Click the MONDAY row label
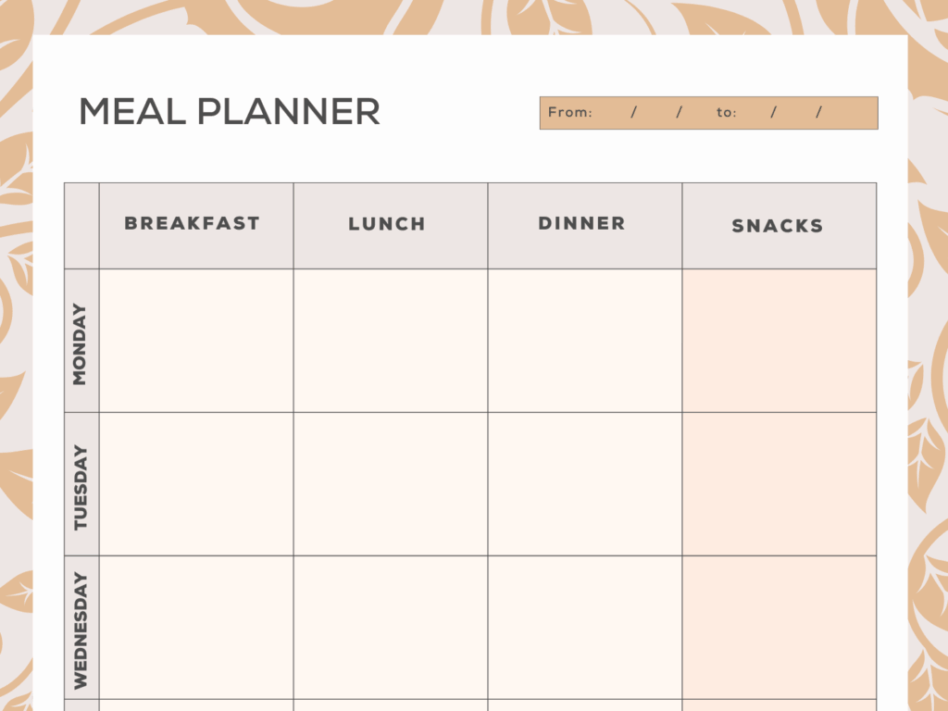948x711 pixels. [x=80, y=343]
